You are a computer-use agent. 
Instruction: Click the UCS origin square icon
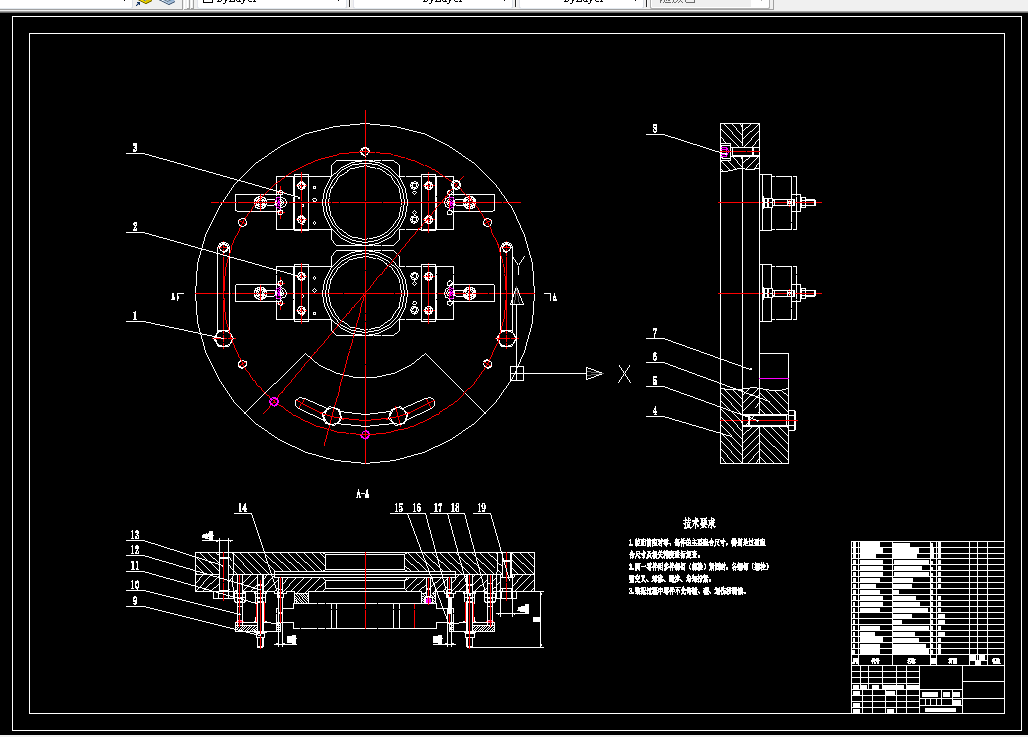(x=517, y=373)
